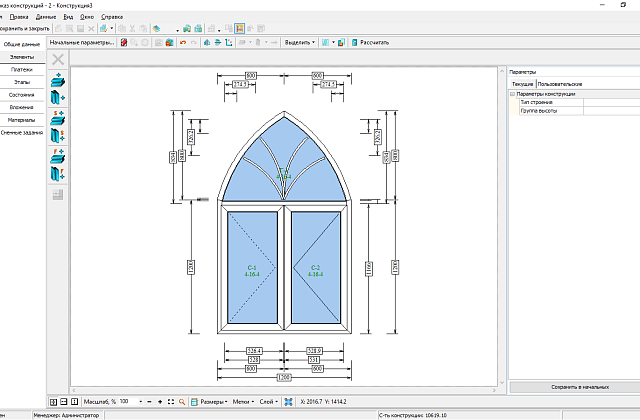640x420 pixels.
Task: Click Сохранить и закрыть button
Action: pos(25,29)
